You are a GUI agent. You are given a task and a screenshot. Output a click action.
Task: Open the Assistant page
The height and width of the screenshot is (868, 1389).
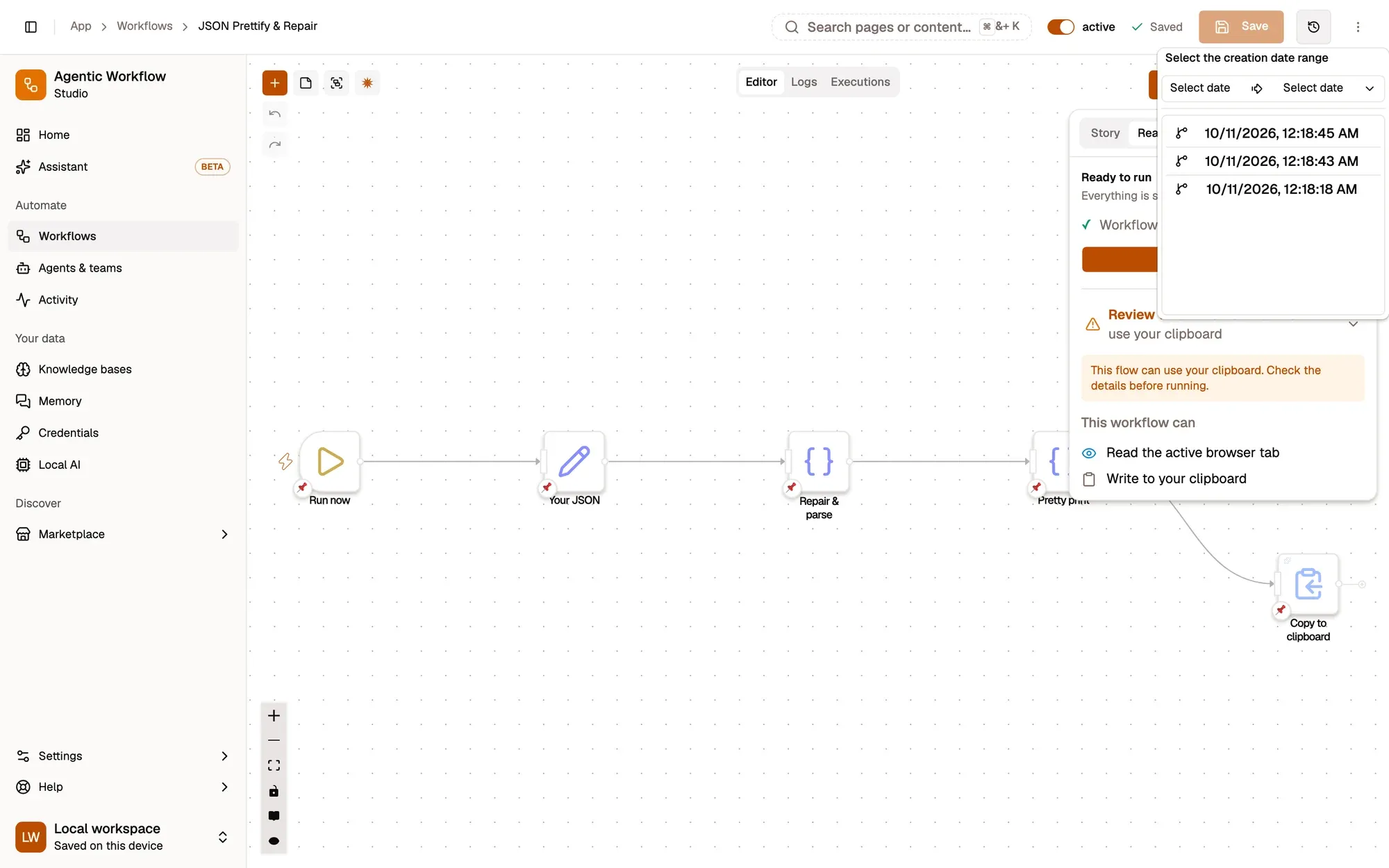[x=123, y=167]
